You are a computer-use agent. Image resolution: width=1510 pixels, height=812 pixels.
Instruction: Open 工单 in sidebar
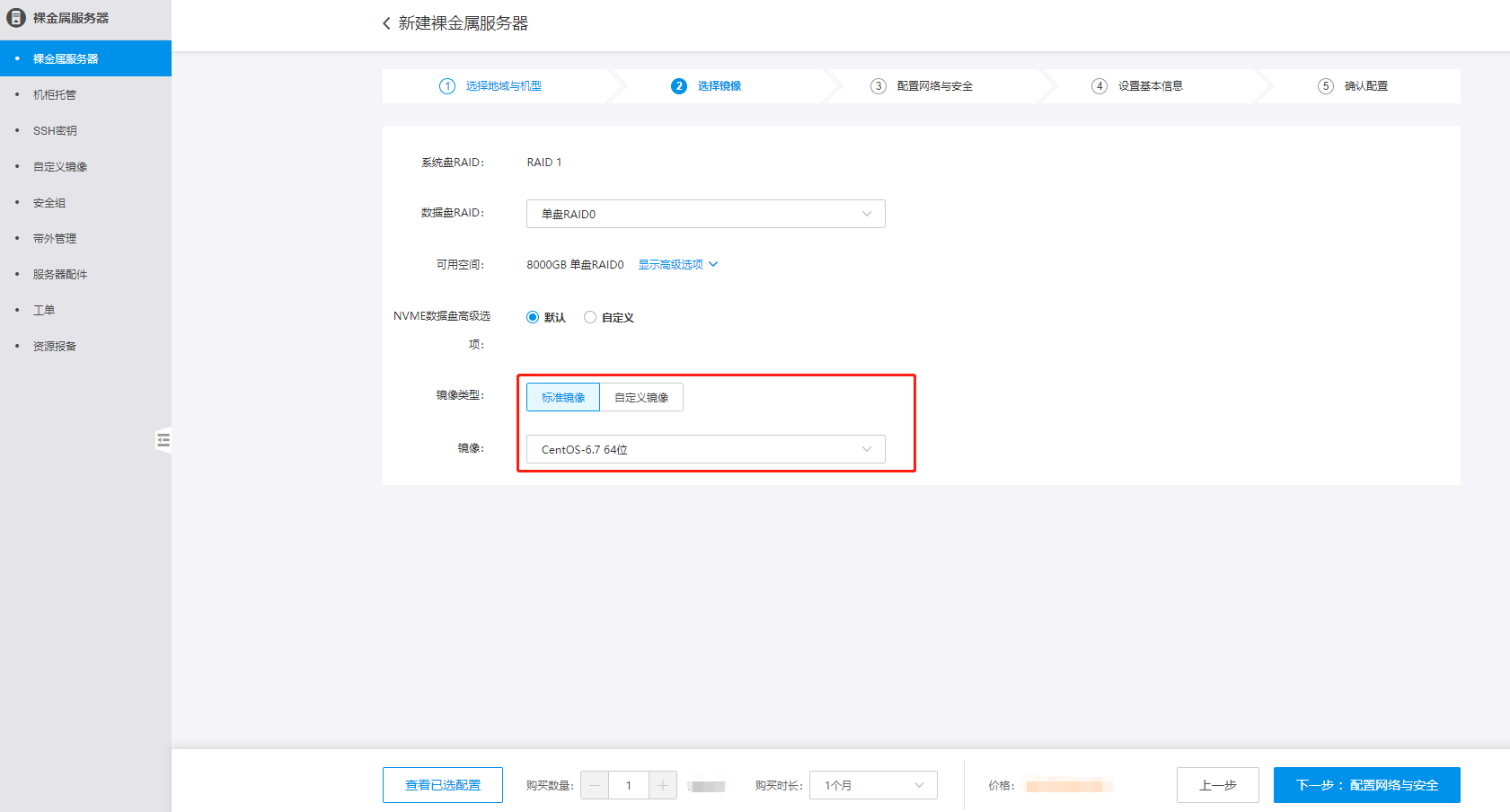click(85, 310)
